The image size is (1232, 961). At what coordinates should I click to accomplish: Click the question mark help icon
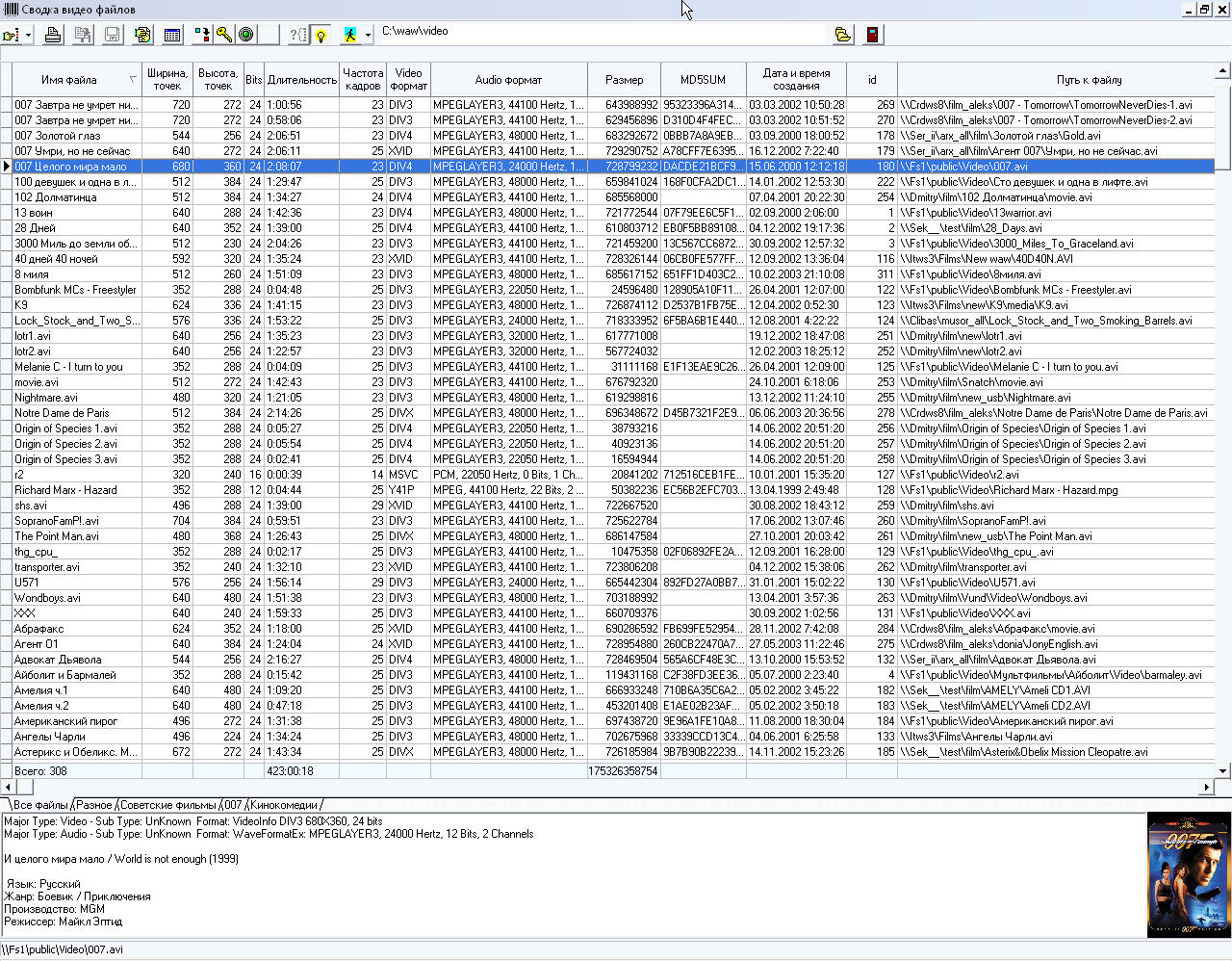(x=297, y=35)
